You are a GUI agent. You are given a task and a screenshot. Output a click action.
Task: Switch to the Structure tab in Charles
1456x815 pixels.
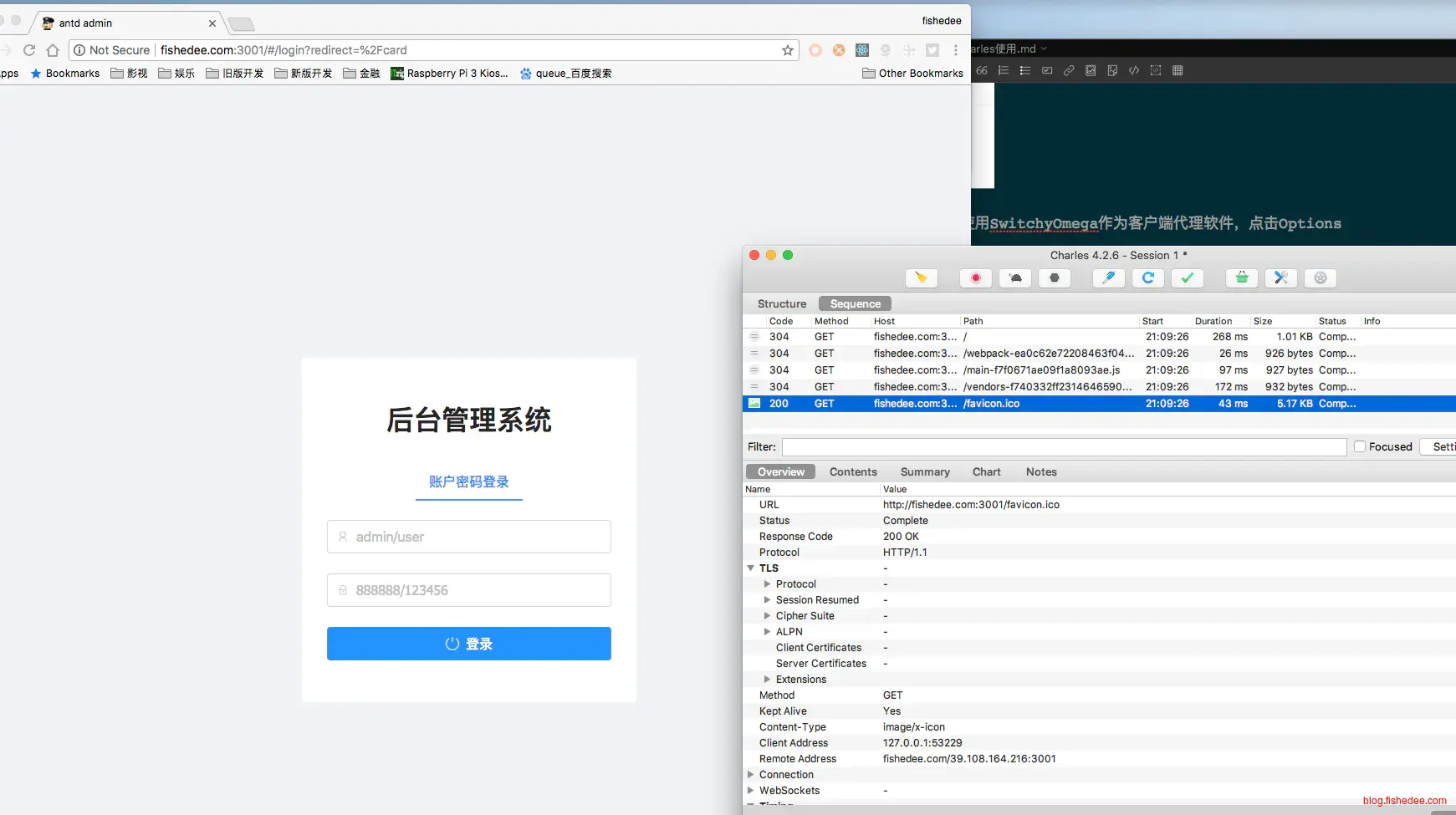click(x=782, y=303)
